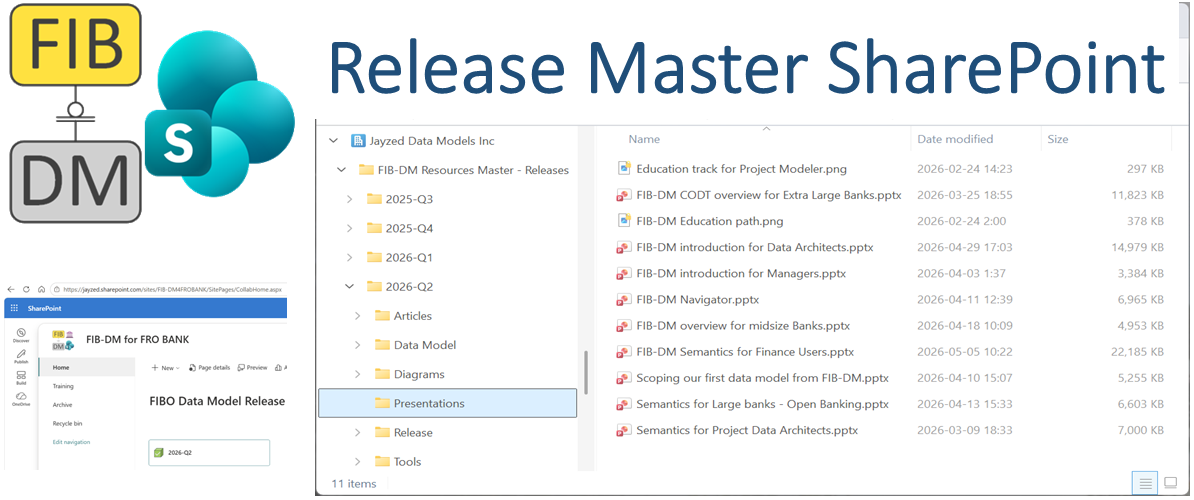Image resolution: width=1194 pixels, height=500 pixels.
Task: Select Home in the site navigation
Action: coord(86,368)
